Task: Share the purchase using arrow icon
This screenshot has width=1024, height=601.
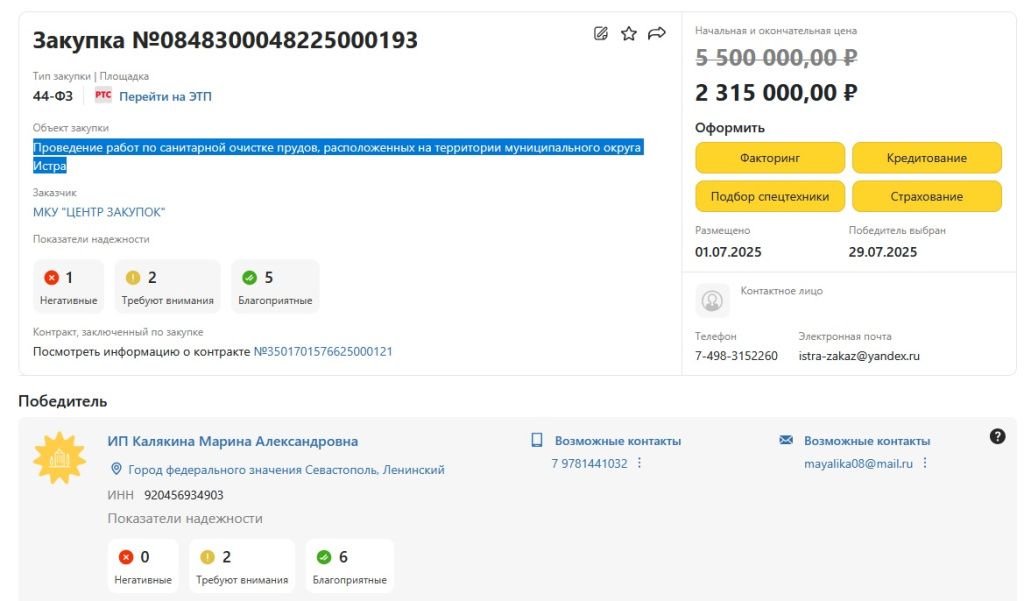Action: point(656,34)
